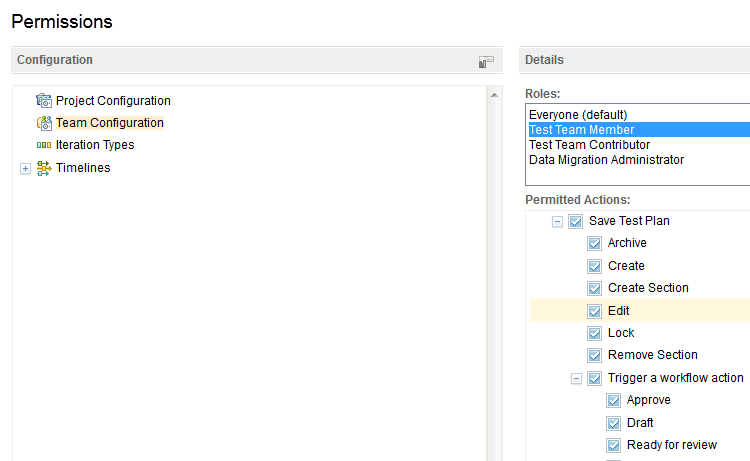This screenshot has width=750, height=461.
Task: Choose the Data Migration Administrator role
Action: point(606,160)
